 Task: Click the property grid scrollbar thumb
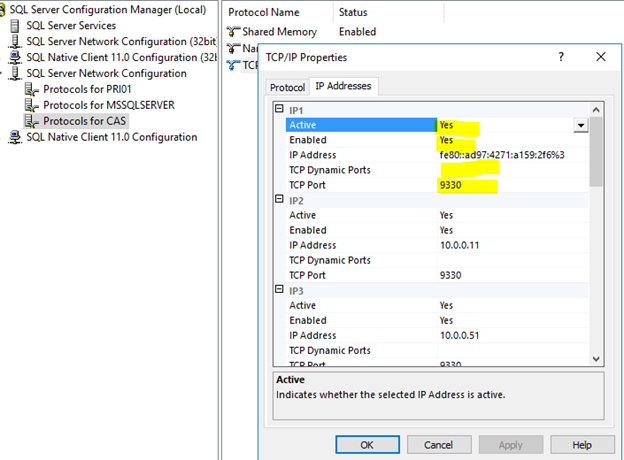pyautogui.click(x=596, y=151)
